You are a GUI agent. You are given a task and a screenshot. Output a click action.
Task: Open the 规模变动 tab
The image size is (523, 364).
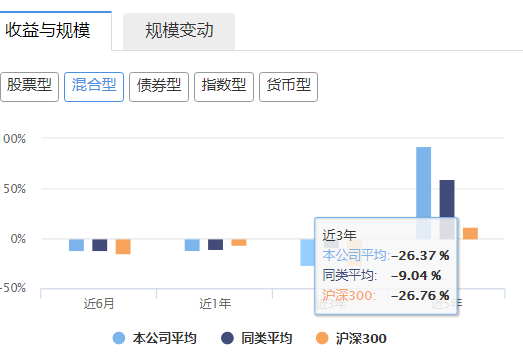[179, 31]
